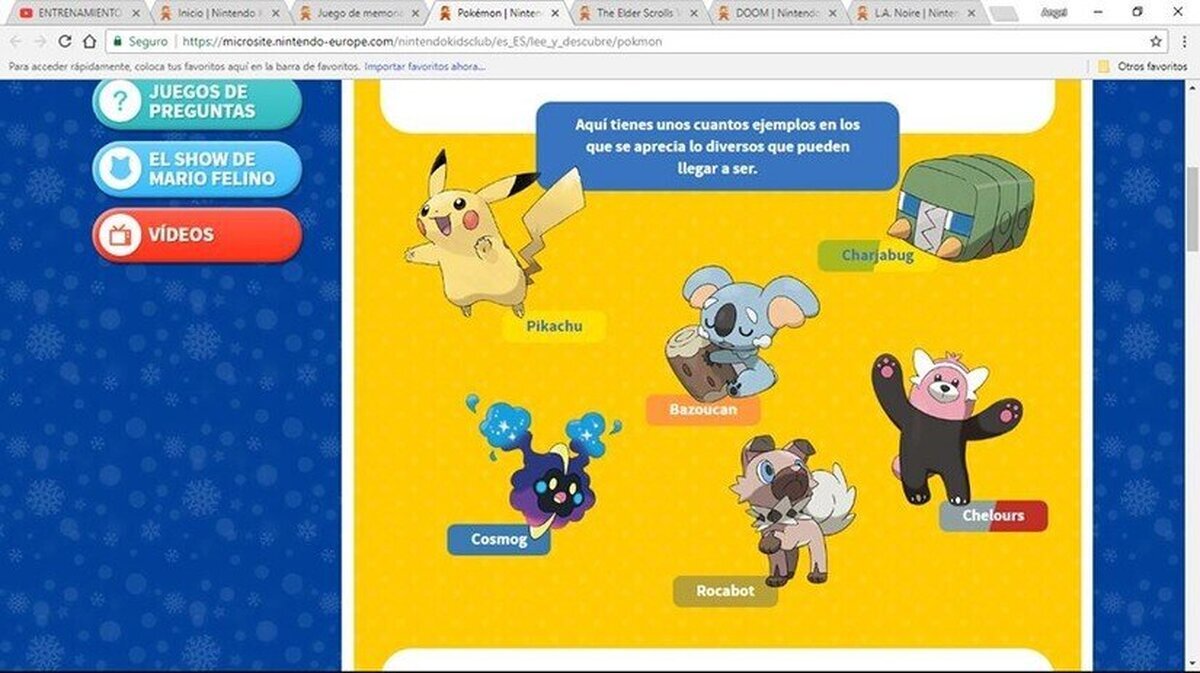
Task: Open the Otros favoritos folder
Action: (1142, 66)
